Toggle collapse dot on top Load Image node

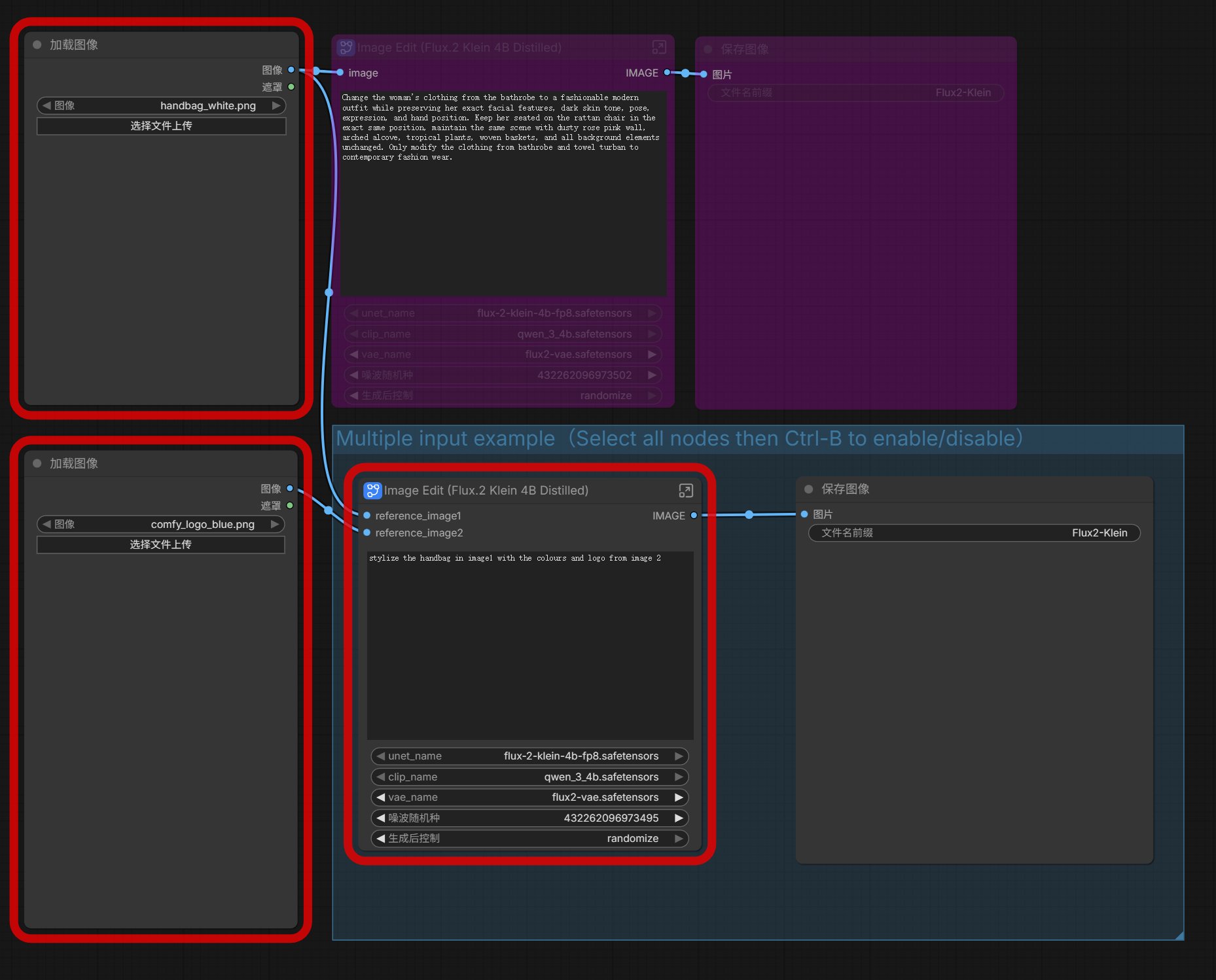click(37, 44)
